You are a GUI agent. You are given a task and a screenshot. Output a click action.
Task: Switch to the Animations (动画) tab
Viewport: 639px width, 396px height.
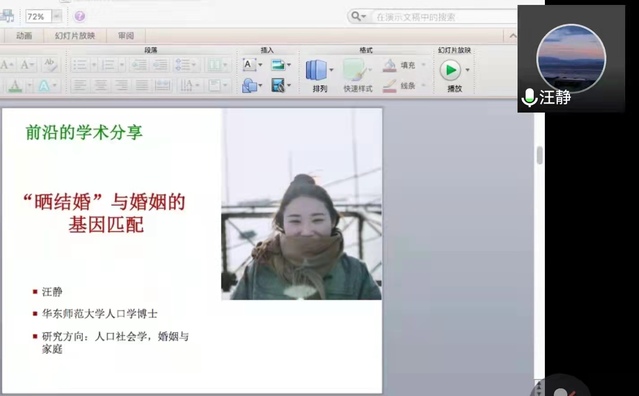click(24, 36)
